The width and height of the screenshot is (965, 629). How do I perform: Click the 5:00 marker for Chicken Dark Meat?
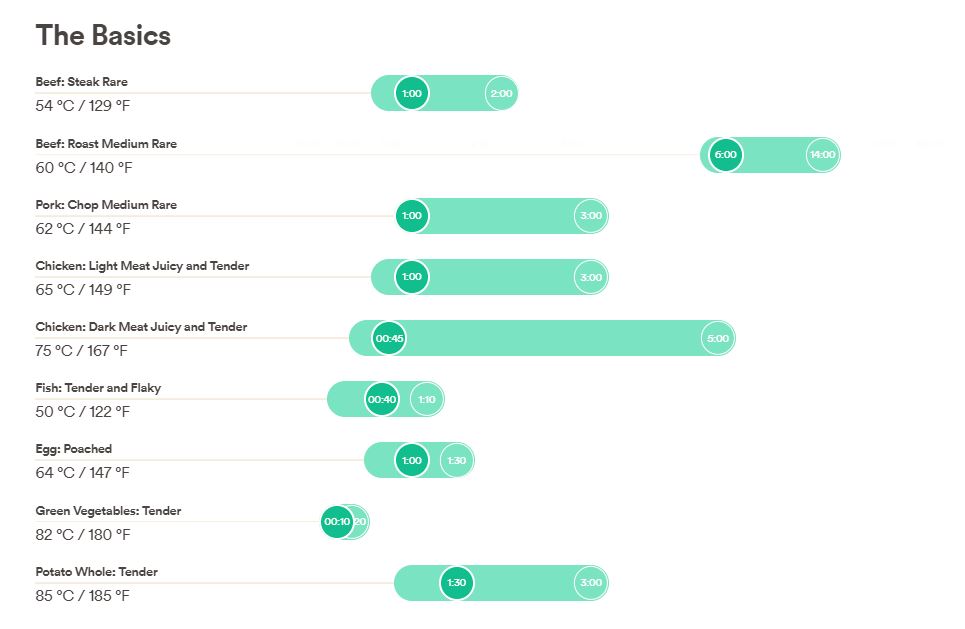tap(718, 338)
